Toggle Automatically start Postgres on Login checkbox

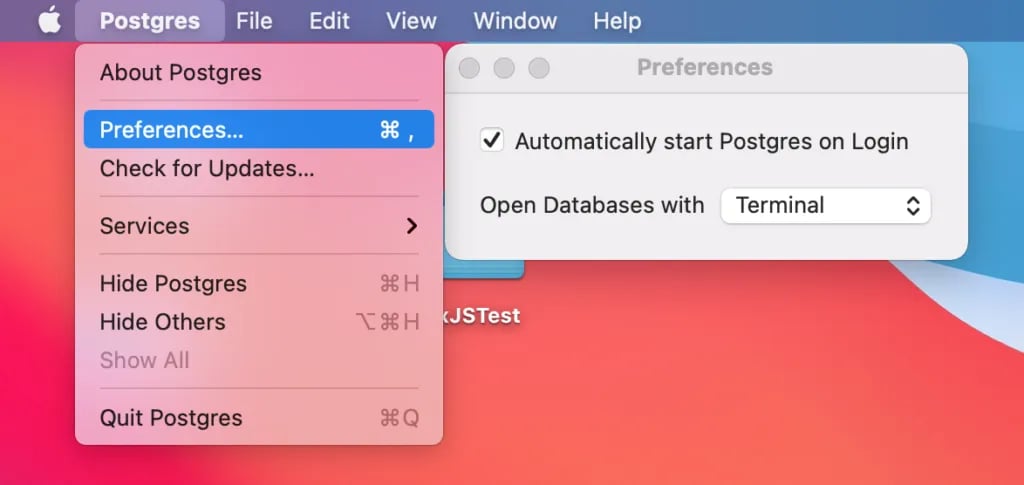[492, 141]
